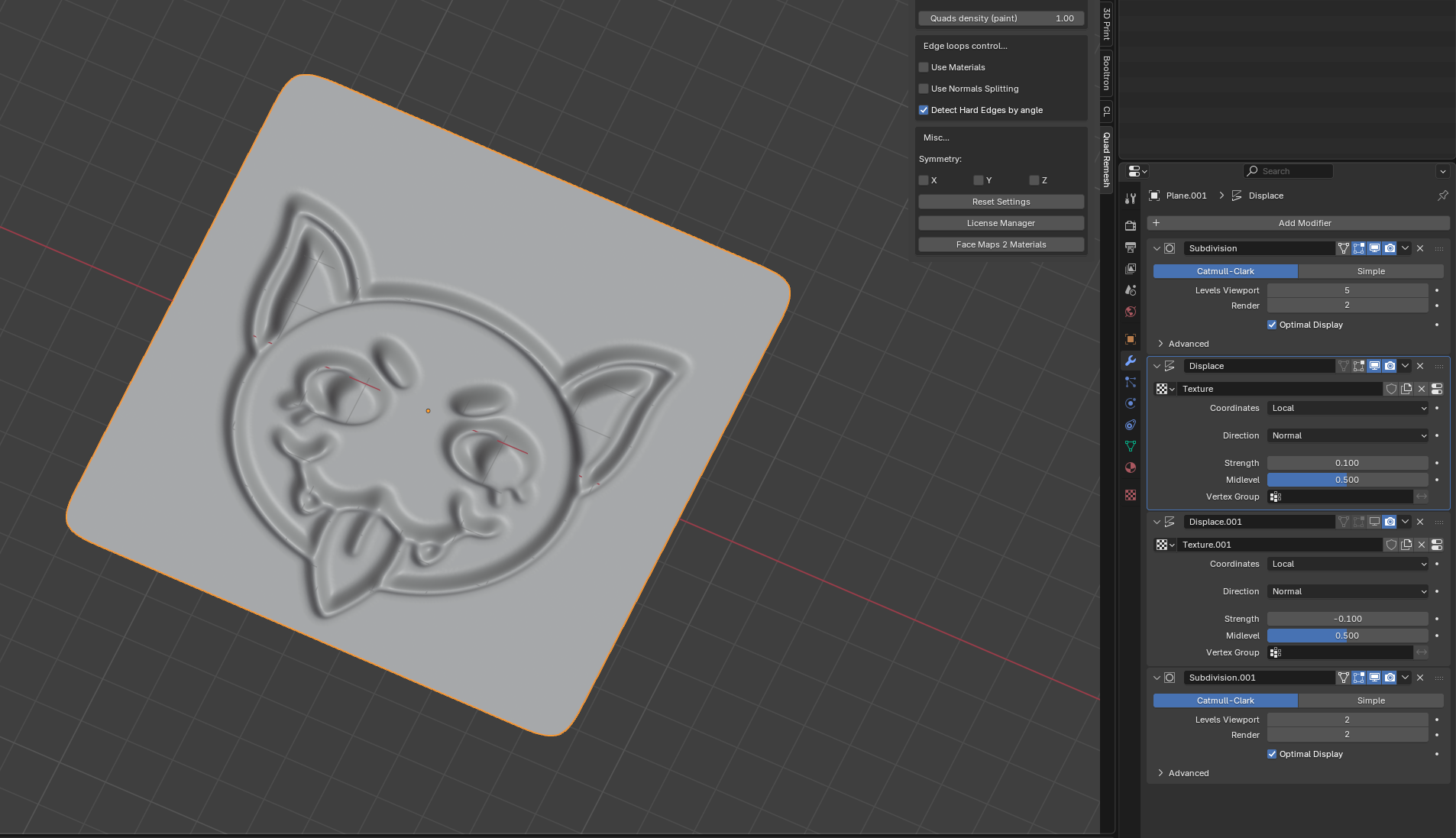
Task: Switch to the 3D Print sidebar tab
Action: [1106, 23]
